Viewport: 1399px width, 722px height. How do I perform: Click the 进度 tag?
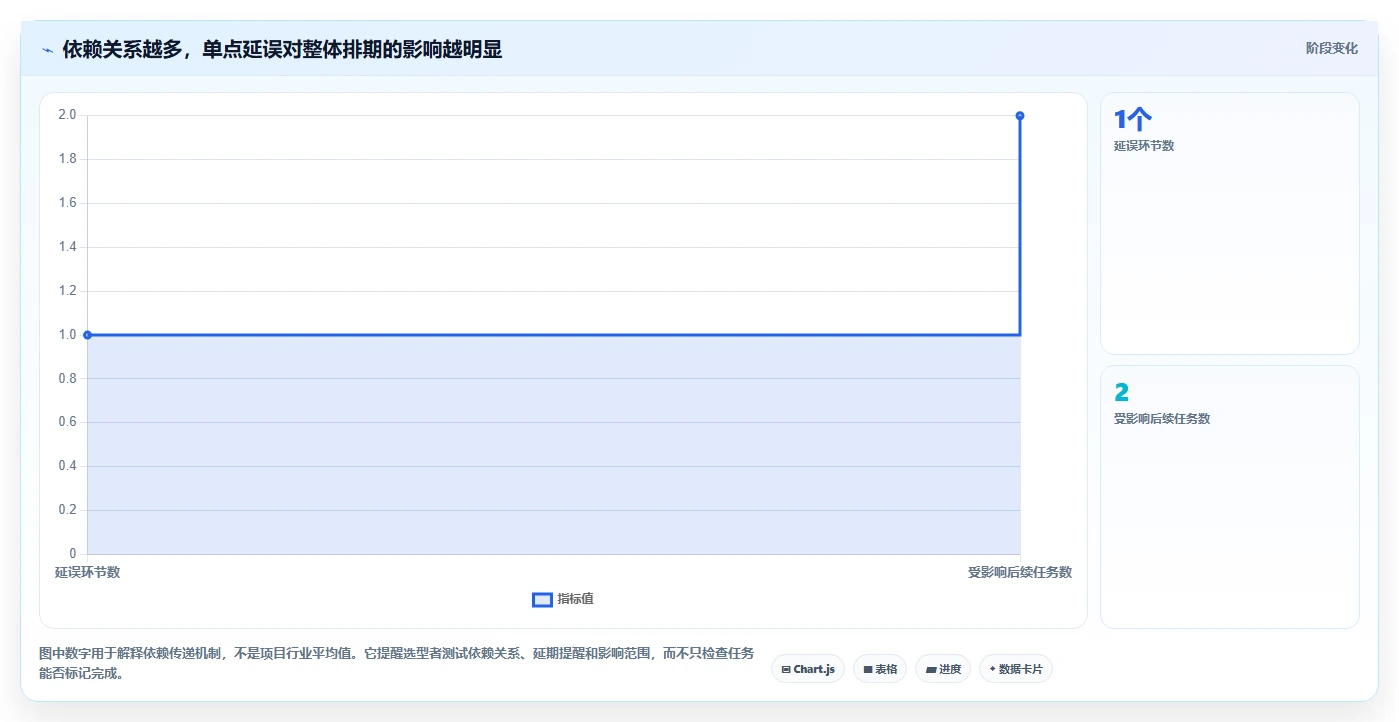pos(943,669)
